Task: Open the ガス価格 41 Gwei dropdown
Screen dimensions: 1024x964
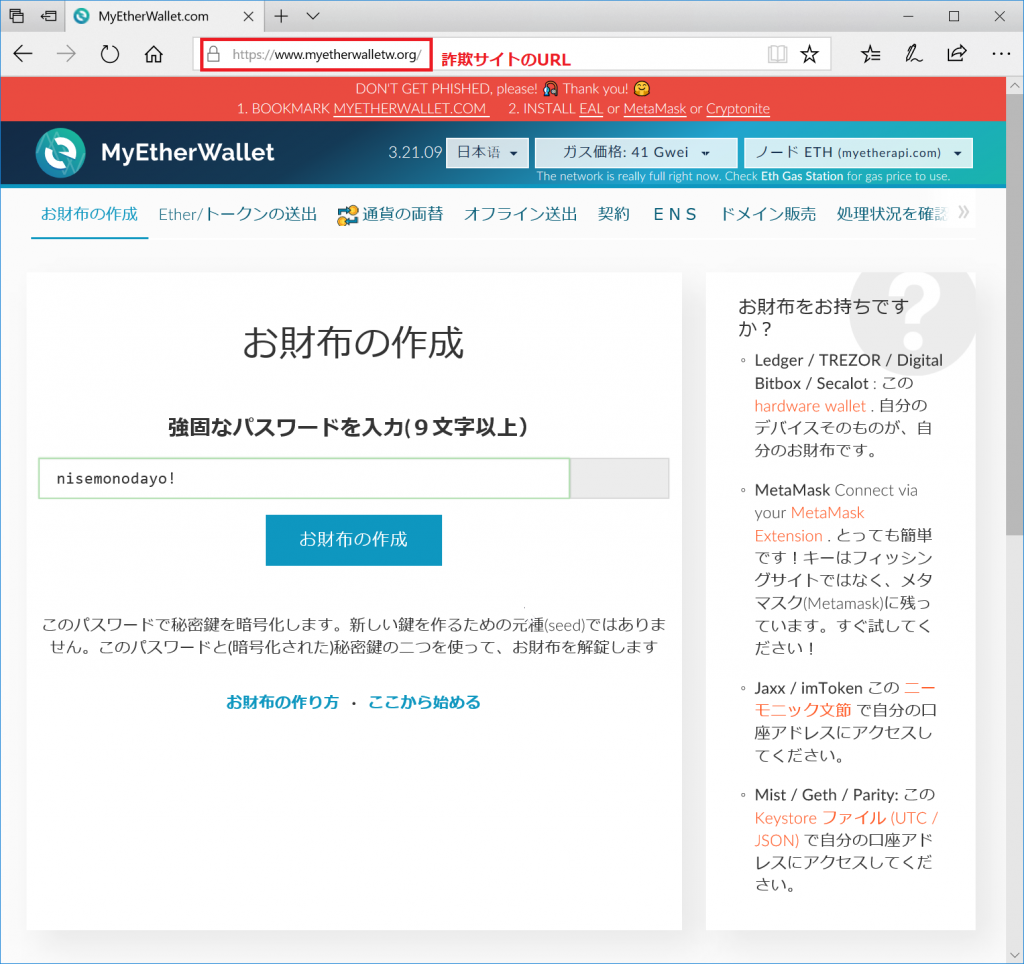Action: pyautogui.click(x=636, y=153)
